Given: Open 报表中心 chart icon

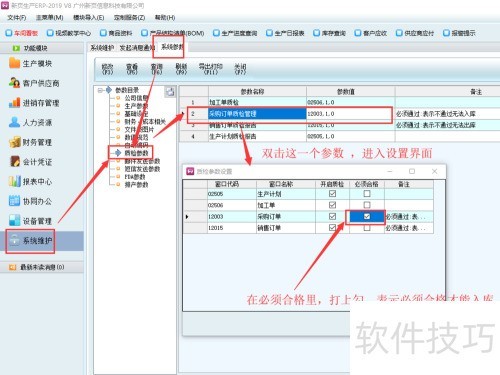Looking at the screenshot, I should click(x=15, y=181).
